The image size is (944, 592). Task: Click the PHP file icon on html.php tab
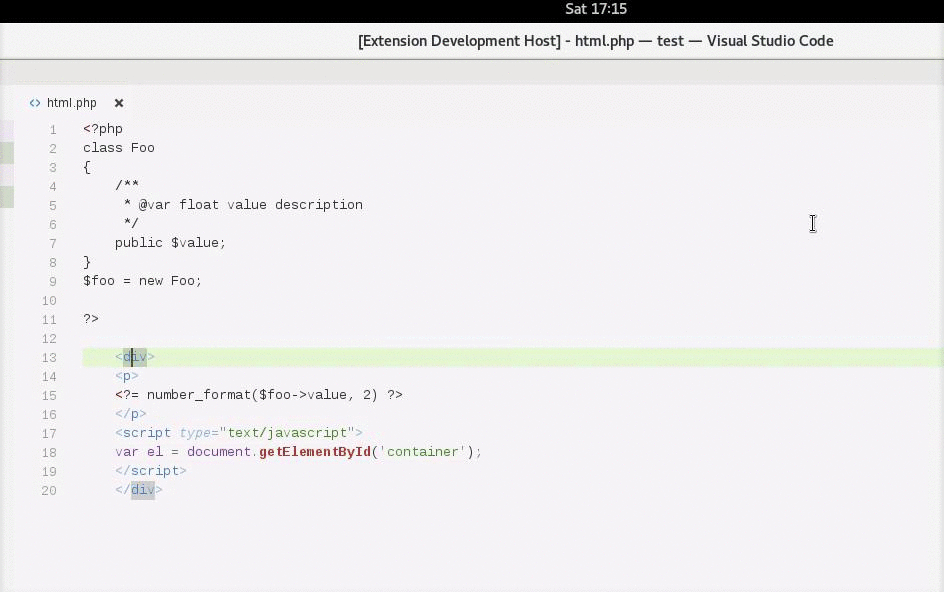pyautogui.click(x=35, y=103)
